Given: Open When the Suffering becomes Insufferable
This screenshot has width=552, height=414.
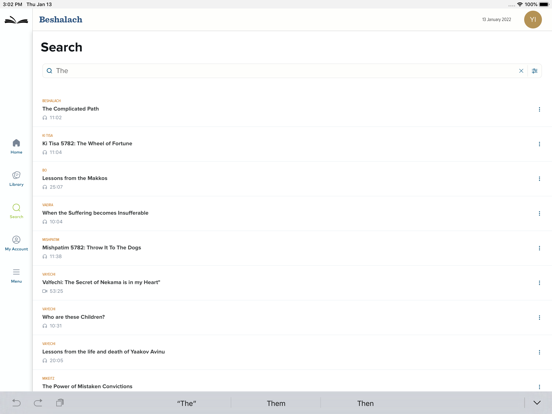Looking at the screenshot, I should [95, 213].
